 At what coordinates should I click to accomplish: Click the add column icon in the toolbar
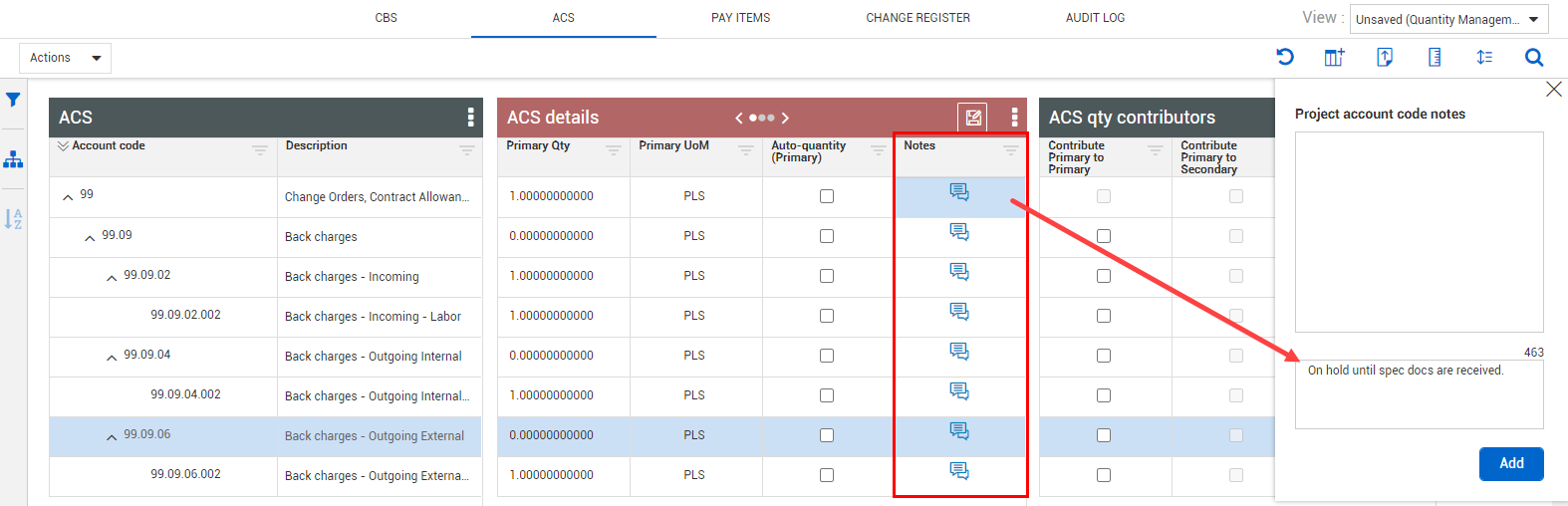pyautogui.click(x=1334, y=58)
